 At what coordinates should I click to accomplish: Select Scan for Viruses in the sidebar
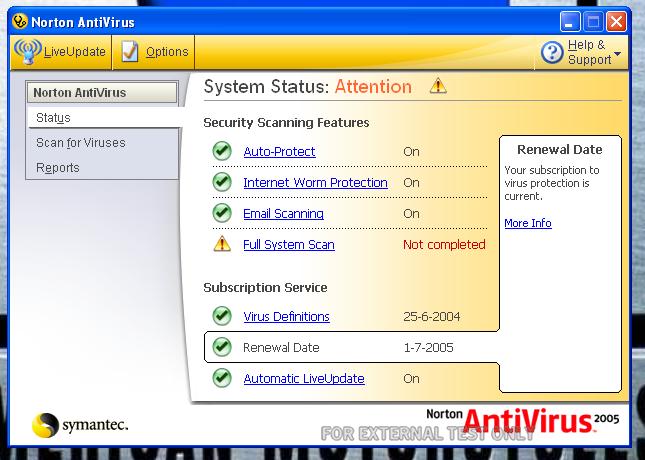coord(81,143)
